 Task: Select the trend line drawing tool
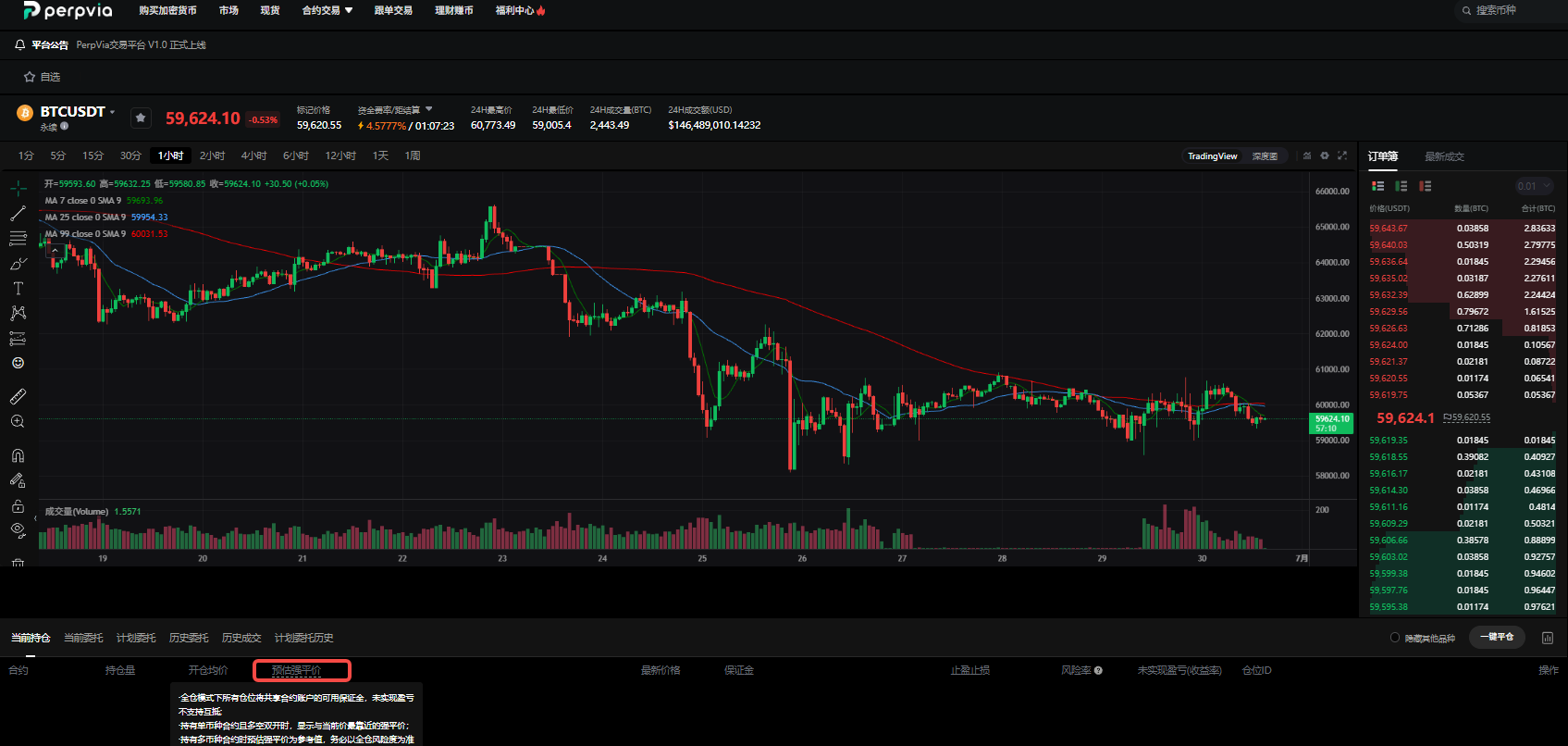coord(18,213)
